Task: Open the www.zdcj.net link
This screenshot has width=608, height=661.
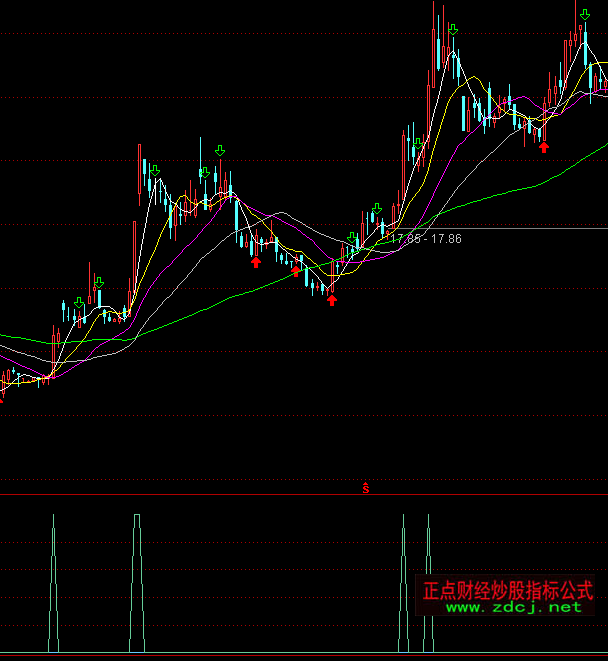Action: (x=513, y=607)
